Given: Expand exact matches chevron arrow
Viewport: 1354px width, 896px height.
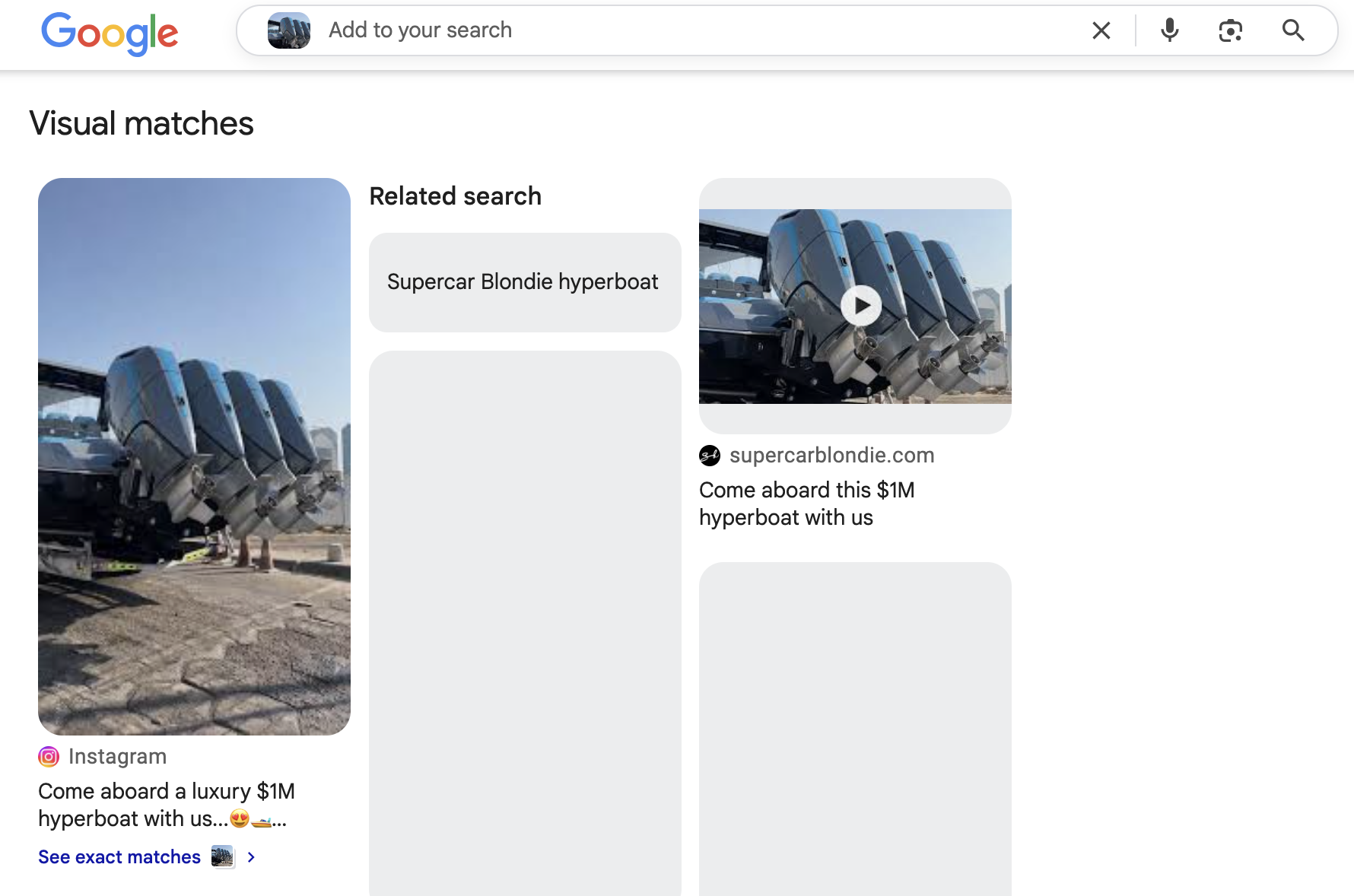Looking at the screenshot, I should 251,857.
